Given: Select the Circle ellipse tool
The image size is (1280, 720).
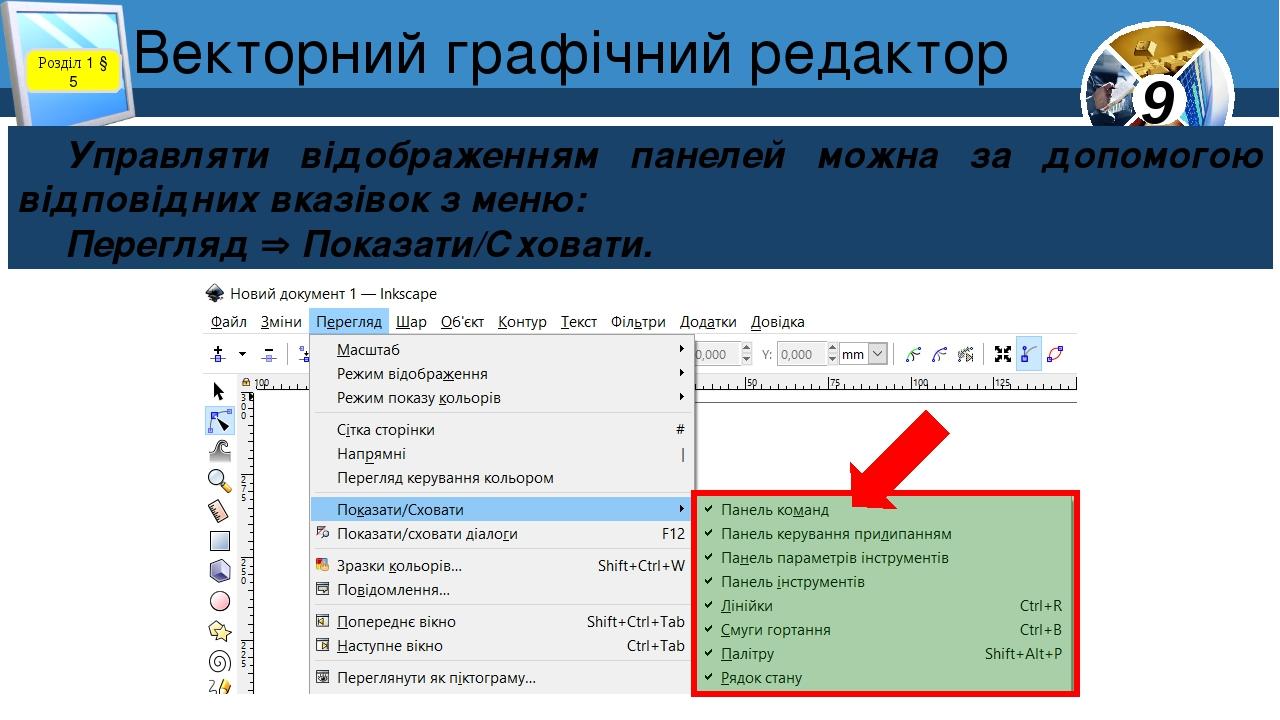Looking at the screenshot, I should (x=220, y=601).
